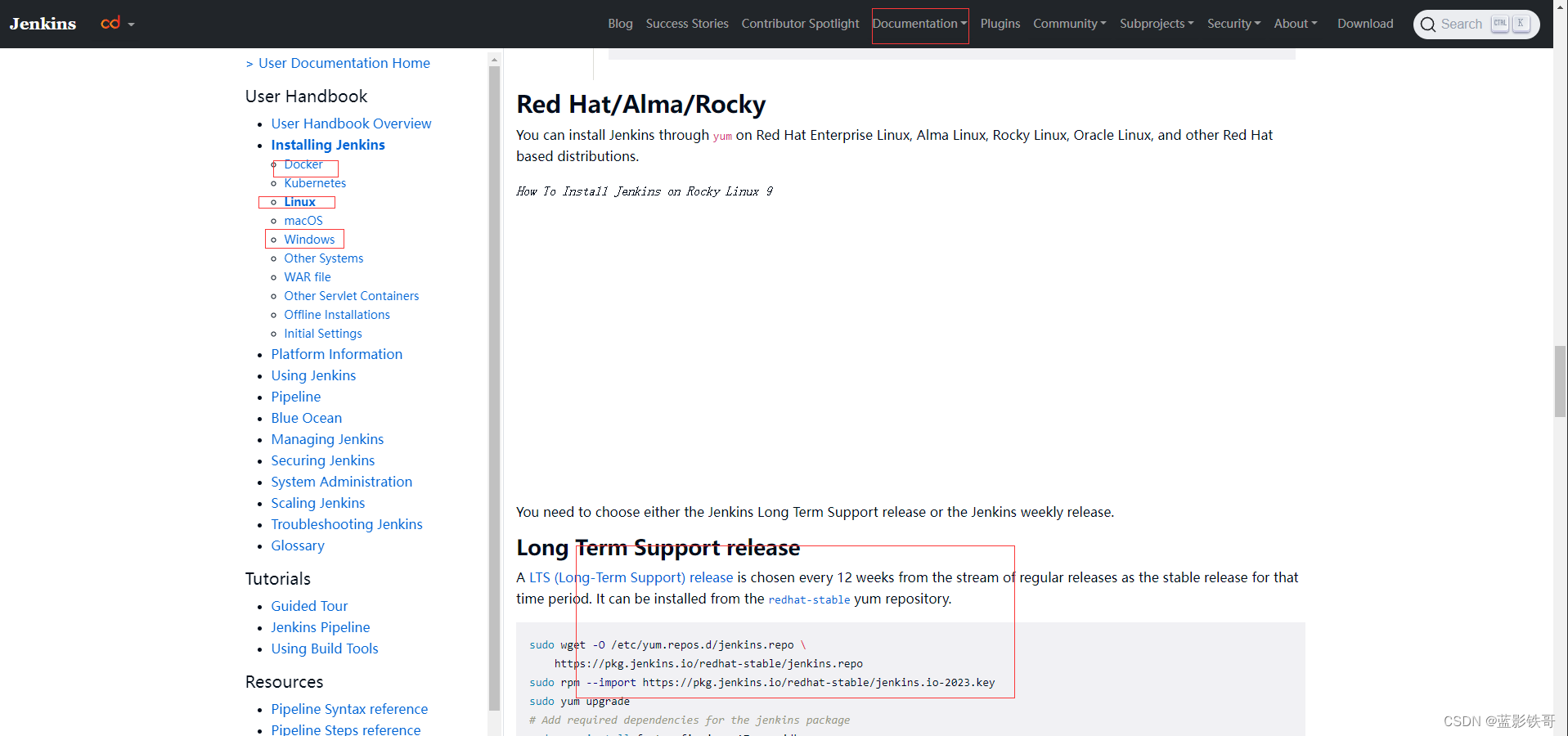1568x736 pixels.
Task: Click the redhat-stable inline code
Action: click(x=809, y=599)
